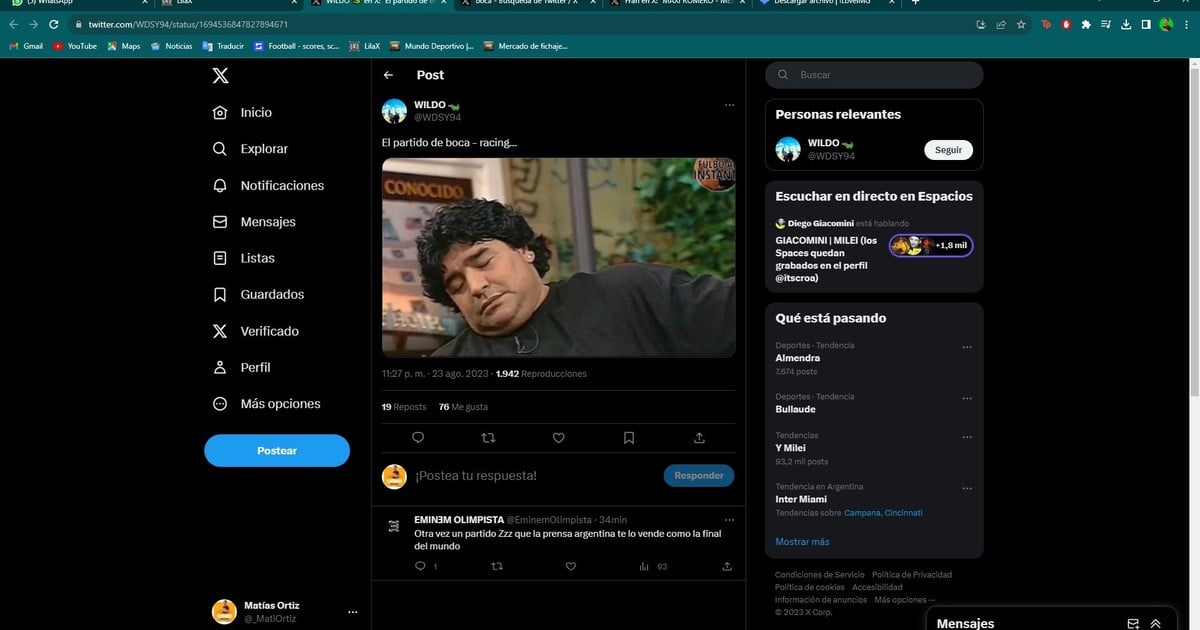1200x630 pixels.
Task: Open the YouTube bookmark
Action: [75, 46]
